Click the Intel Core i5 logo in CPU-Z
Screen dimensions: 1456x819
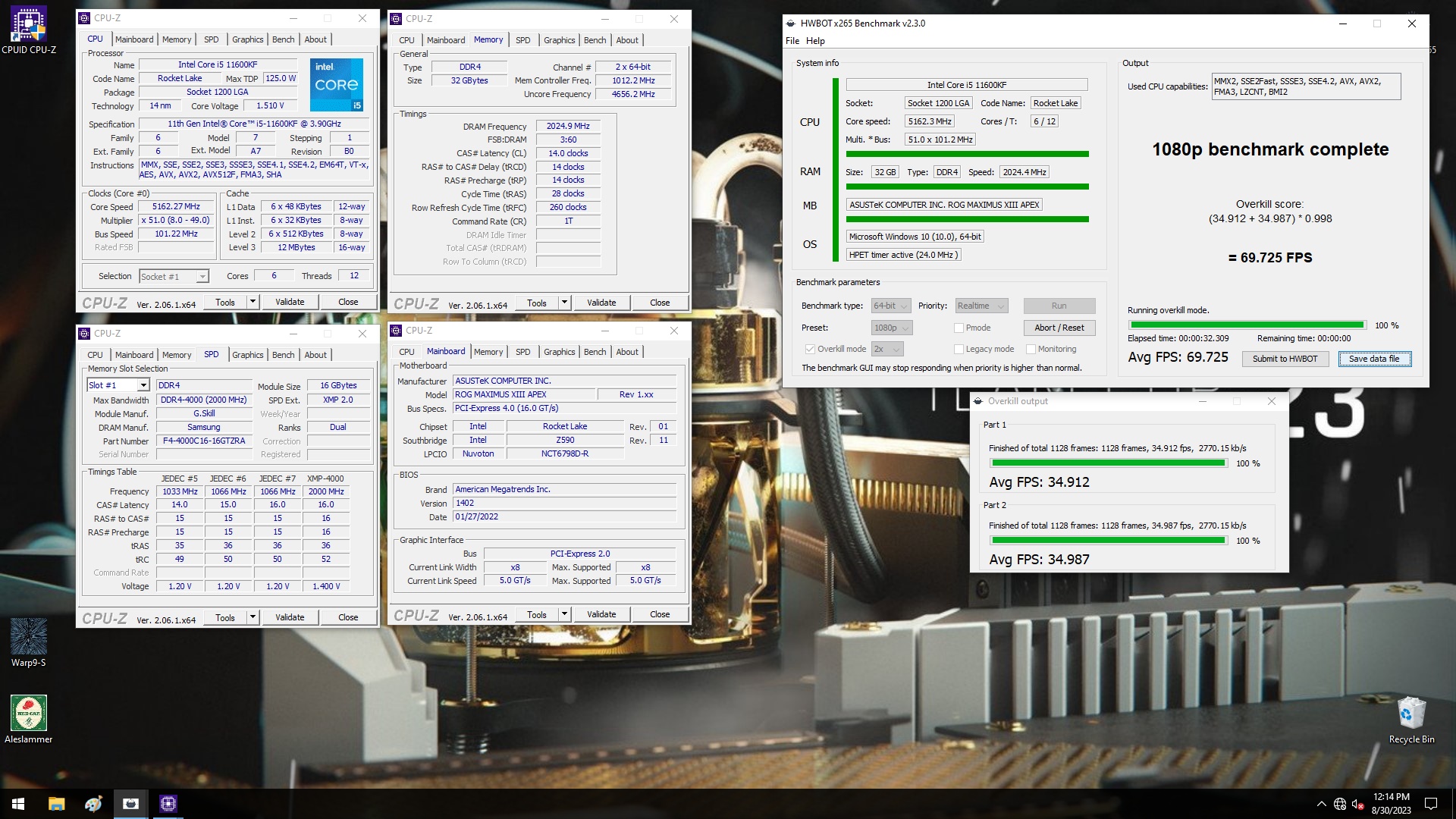(x=336, y=84)
